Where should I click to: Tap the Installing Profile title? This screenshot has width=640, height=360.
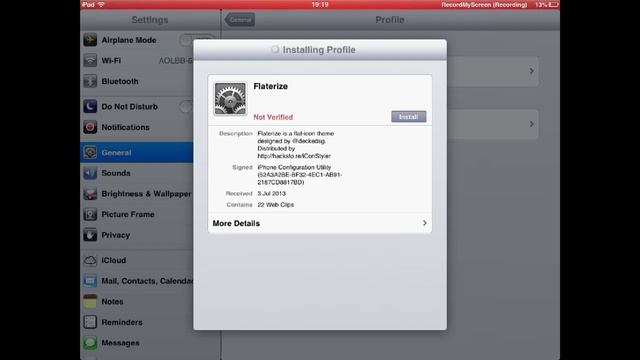[319, 50]
